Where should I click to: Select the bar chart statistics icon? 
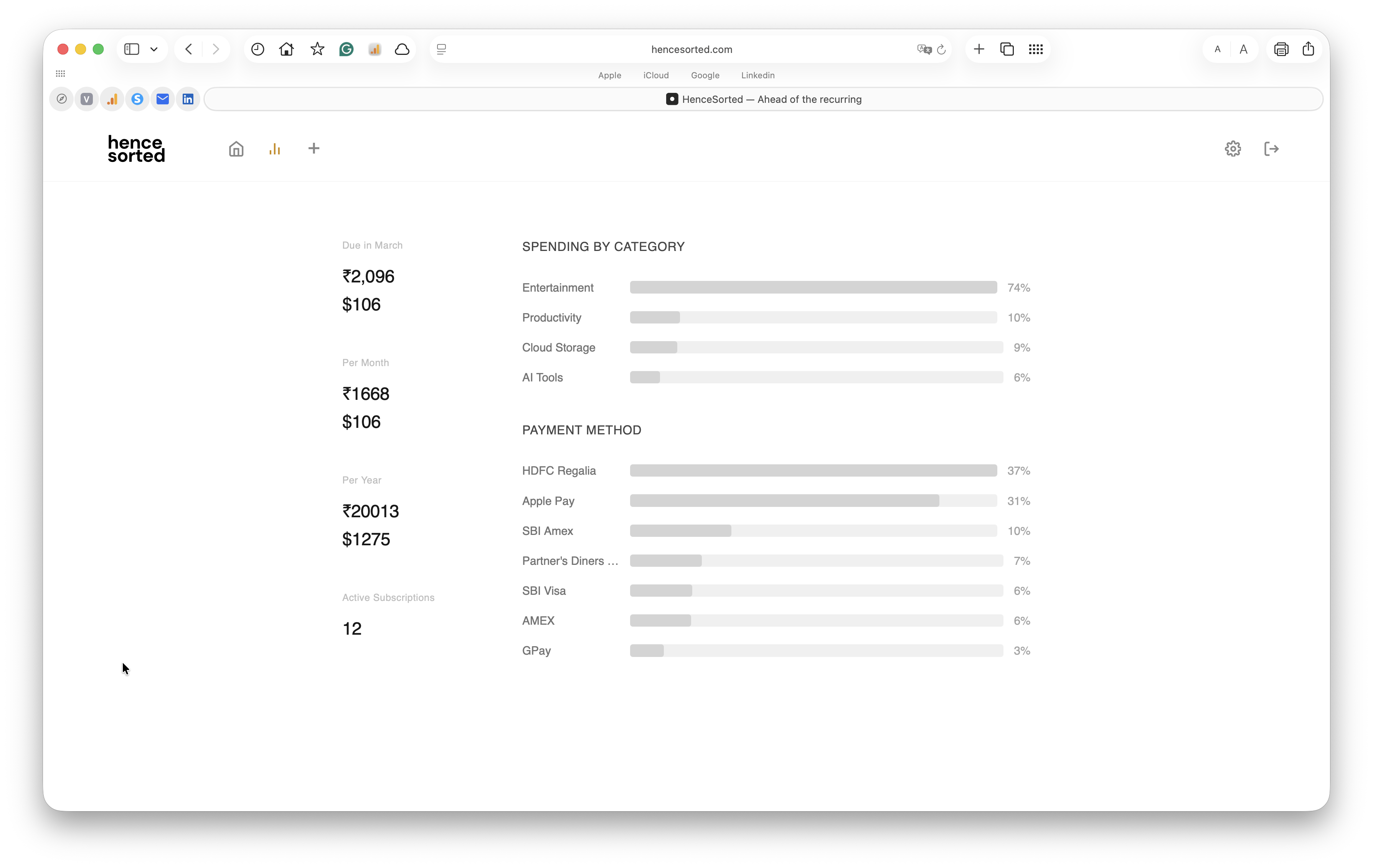pos(275,149)
